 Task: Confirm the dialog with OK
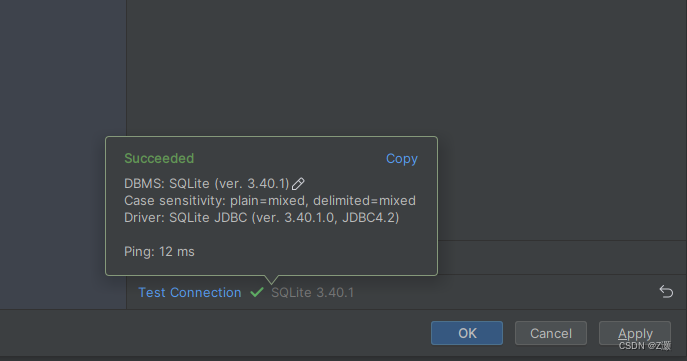click(x=467, y=333)
